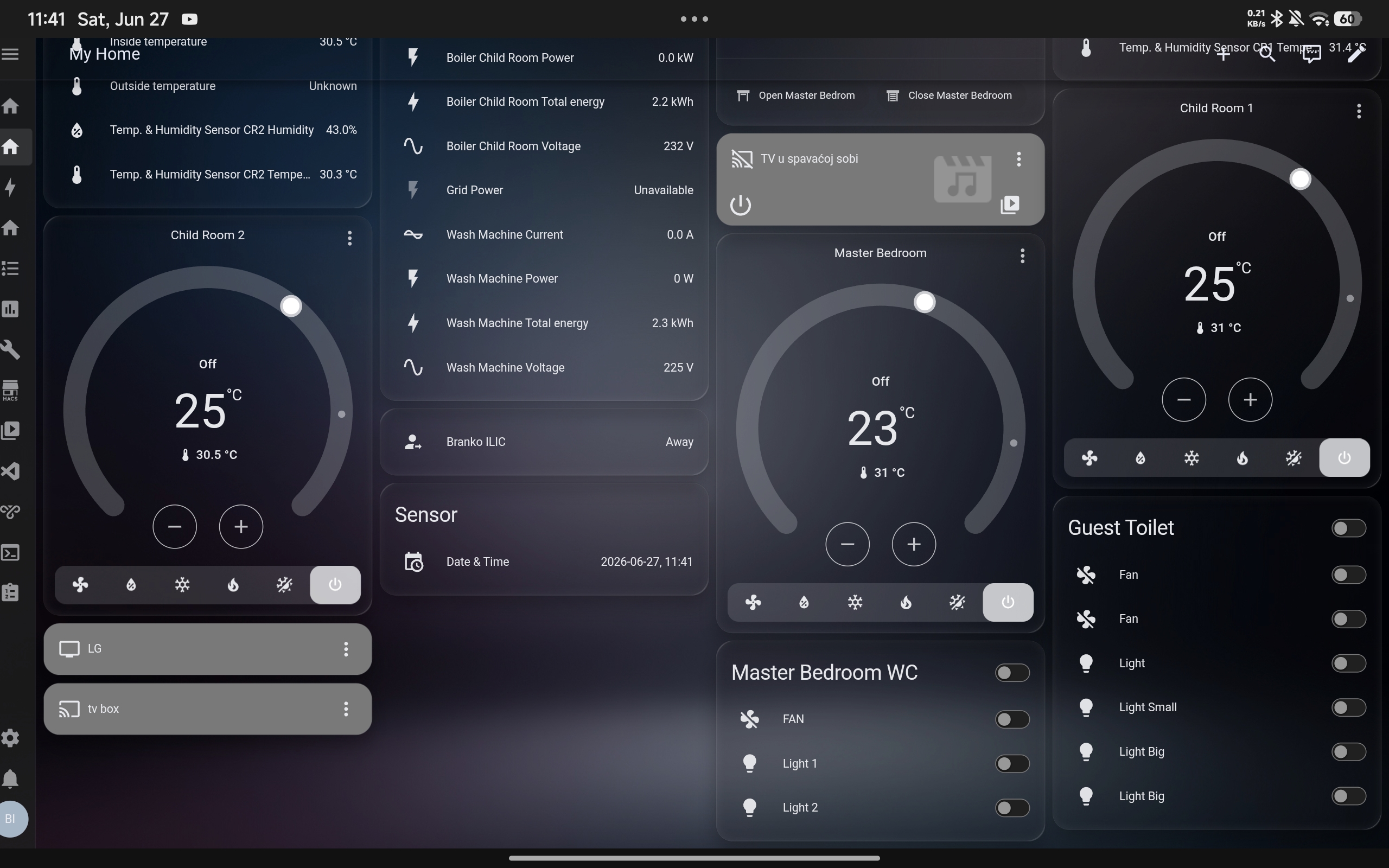The width and height of the screenshot is (1389, 868).
Task: Set Master Bedroom to heat/cool auto mode
Action: coord(957,602)
